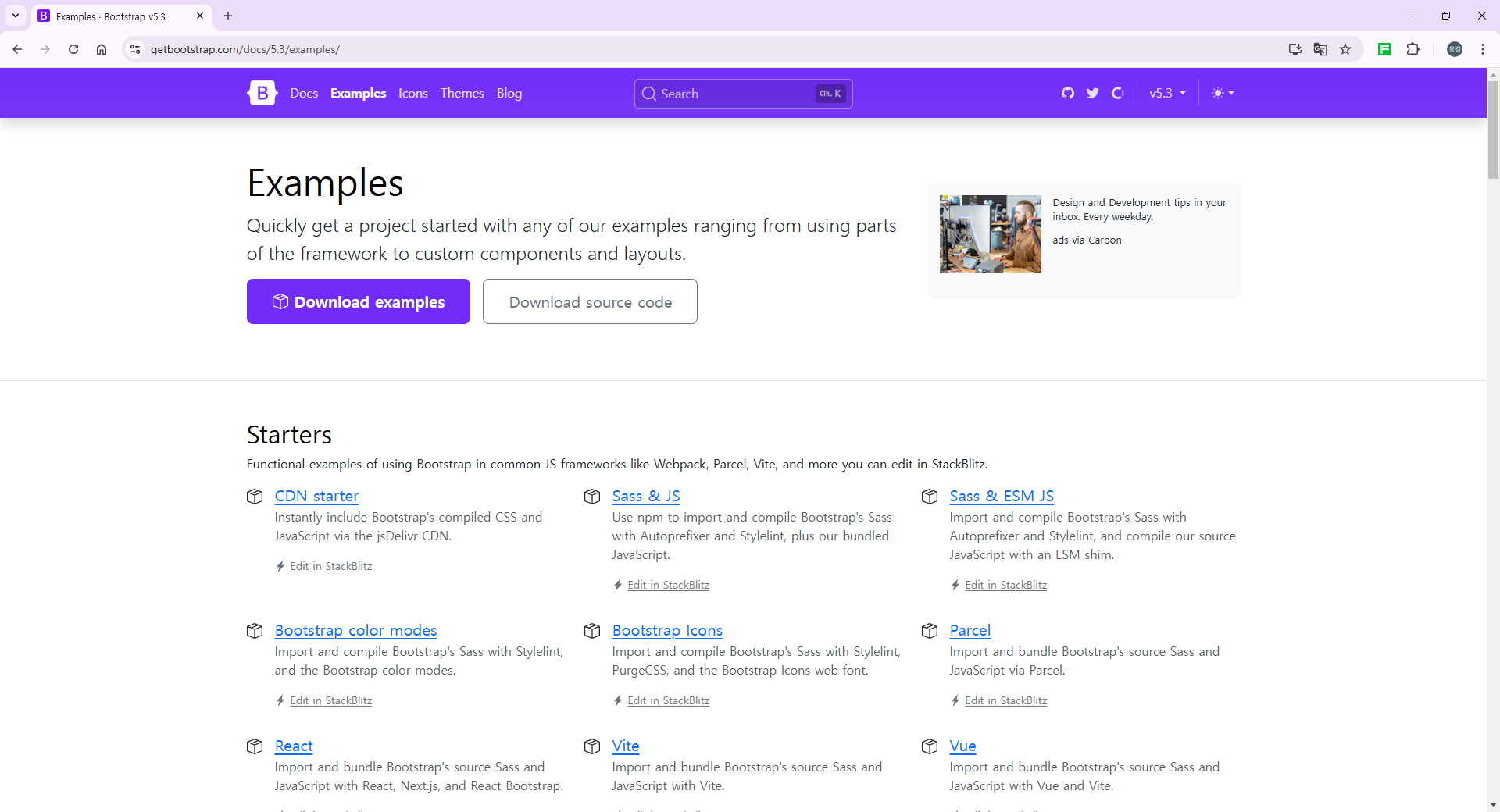
Task: Open the Sass & JS link
Action: [646, 496]
